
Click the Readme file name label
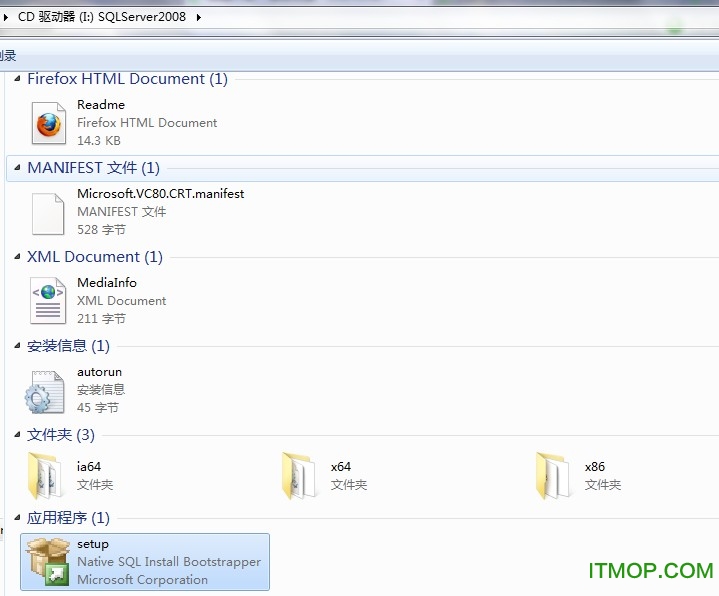pos(101,105)
